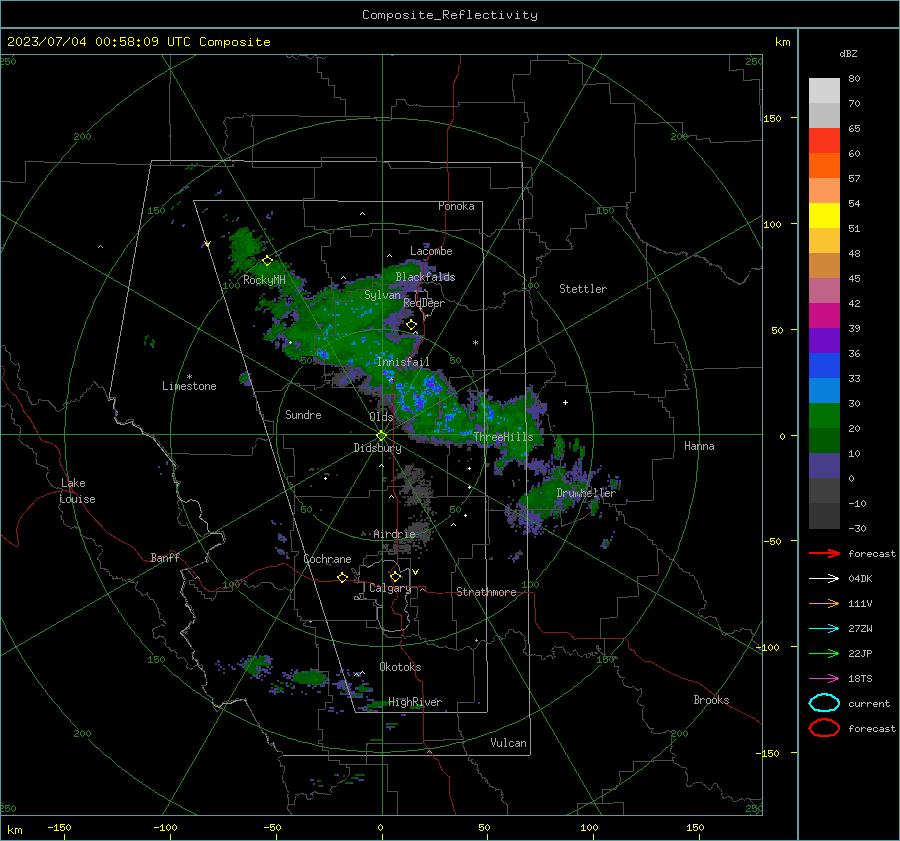Click the Lacombe city label

coord(431,251)
